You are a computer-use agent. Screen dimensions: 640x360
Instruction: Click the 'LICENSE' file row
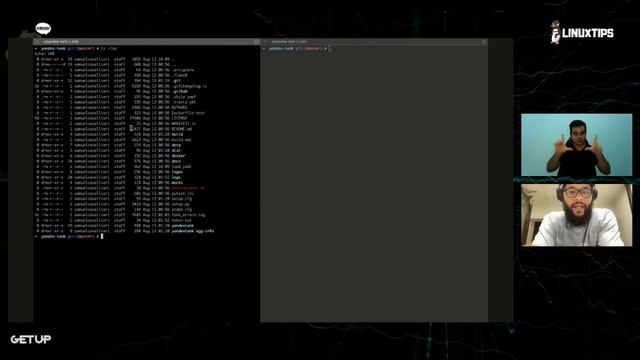click(x=111, y=118)
